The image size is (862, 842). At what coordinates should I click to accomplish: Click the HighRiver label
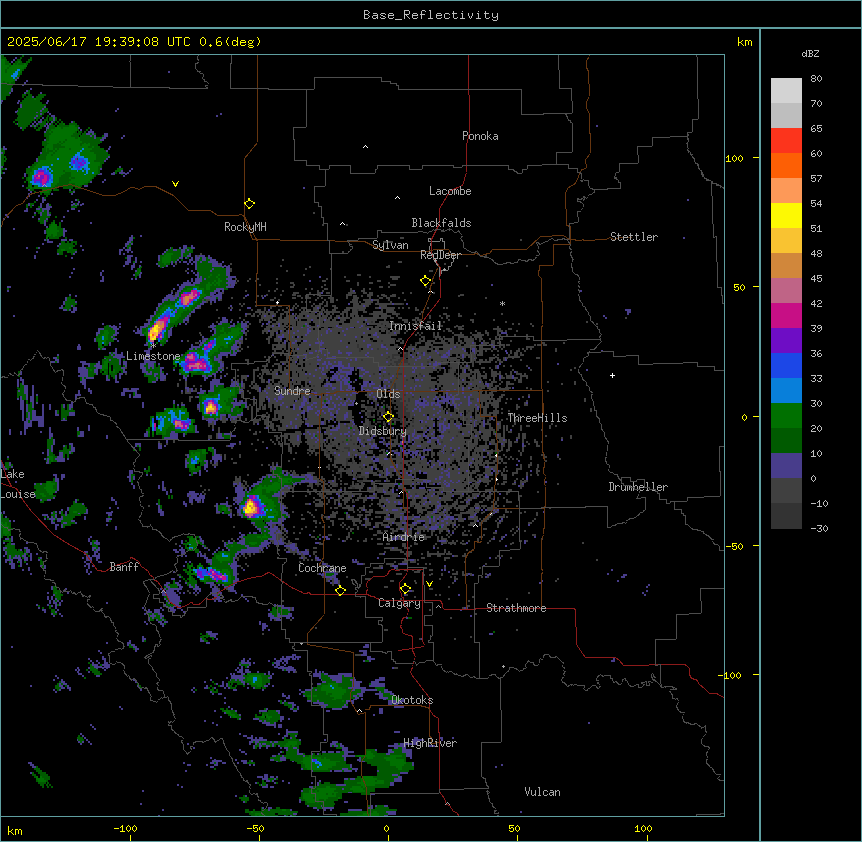coord(430,743)
